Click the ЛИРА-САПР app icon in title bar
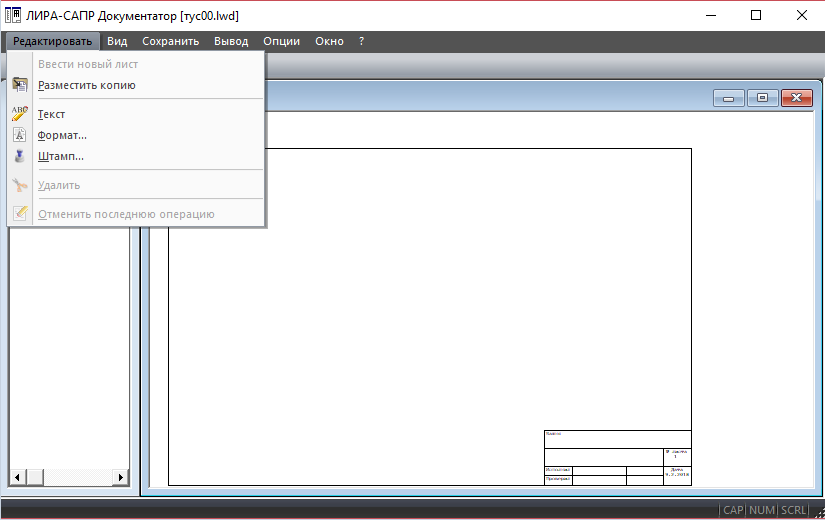 coord(13,15)
